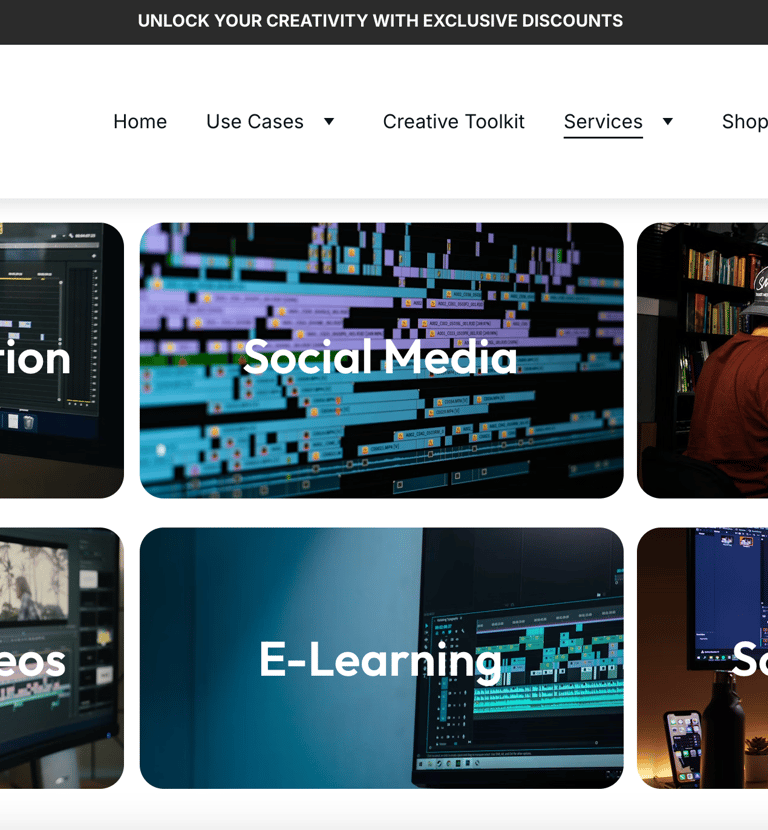This screenshot has height=830, width=768.
Task: Open the Creative Toolkit menu item
Action: 454,122
